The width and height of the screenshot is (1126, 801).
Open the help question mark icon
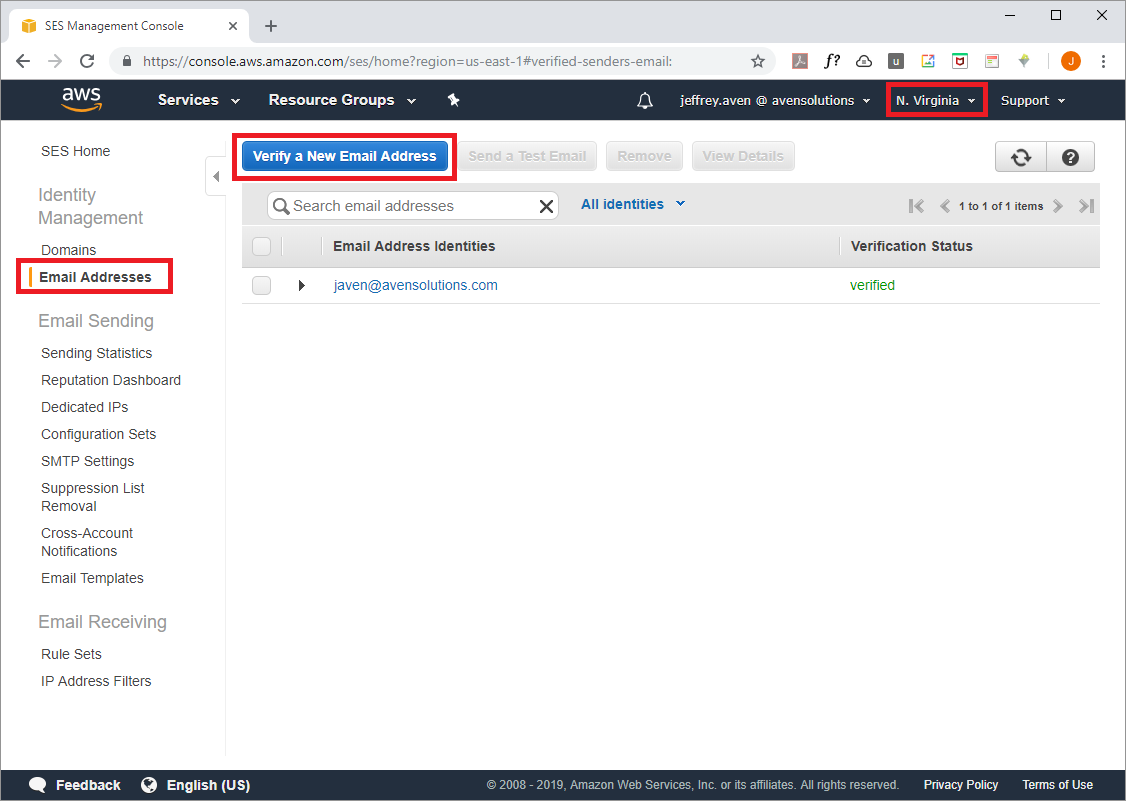[x=1070, y=157]
